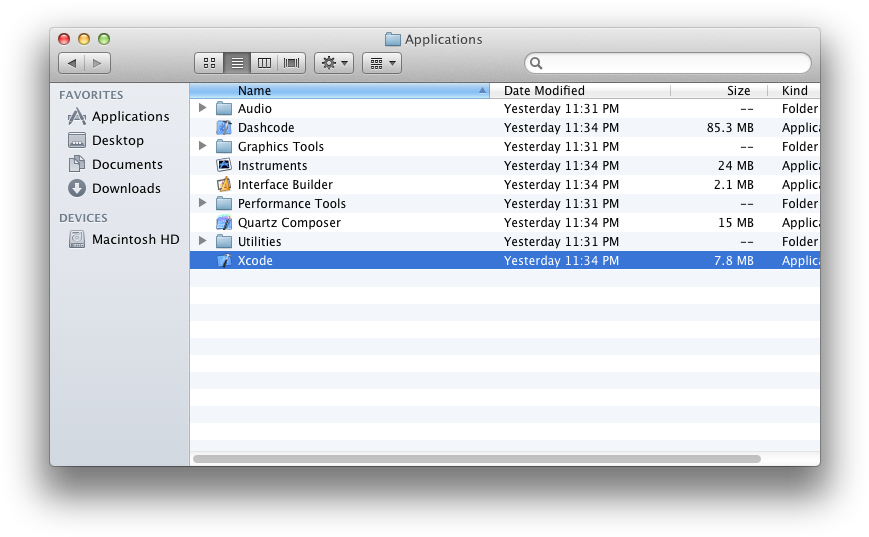Screen dimensions: 869x537
Task: Zoom the window with green button
Action: [x=104, y=39]
